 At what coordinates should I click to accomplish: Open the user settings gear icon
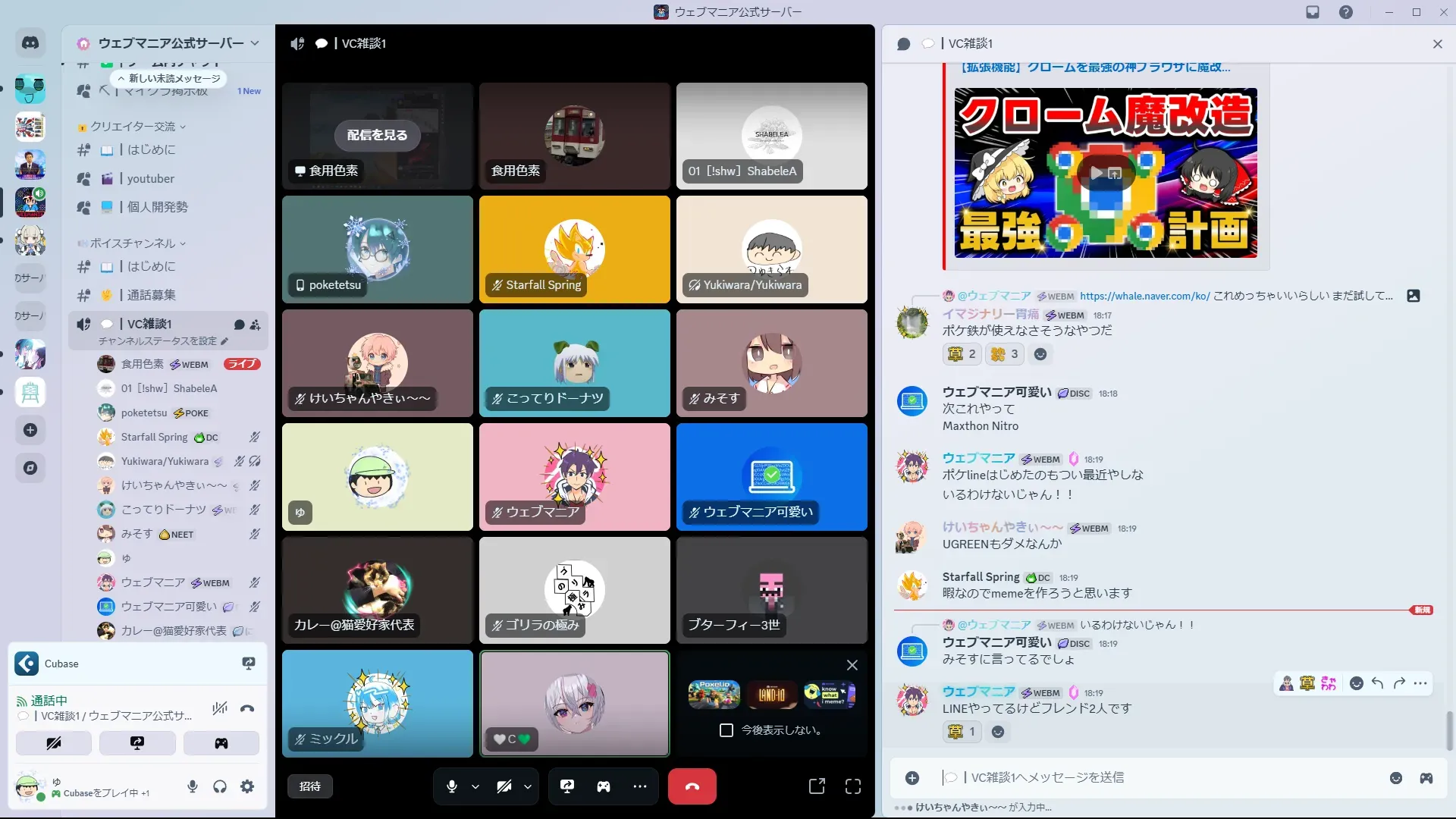[247, 786]
